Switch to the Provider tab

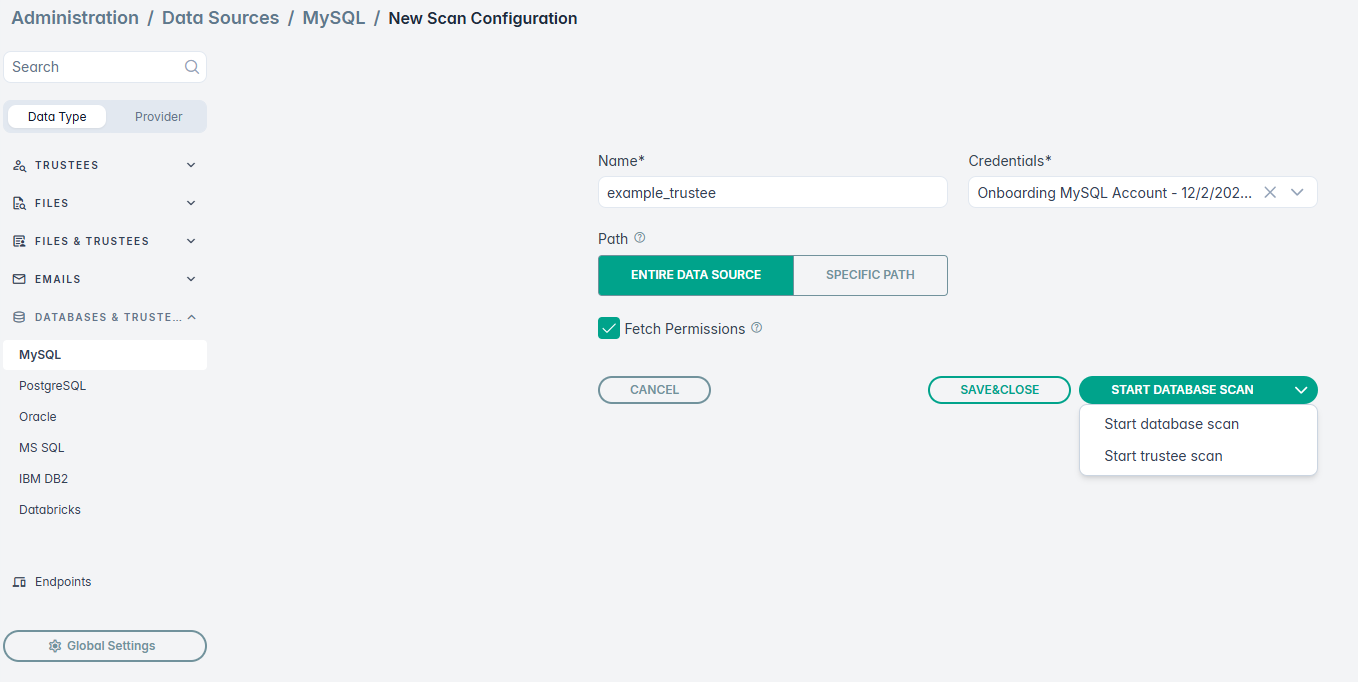(x=158, y=117)
